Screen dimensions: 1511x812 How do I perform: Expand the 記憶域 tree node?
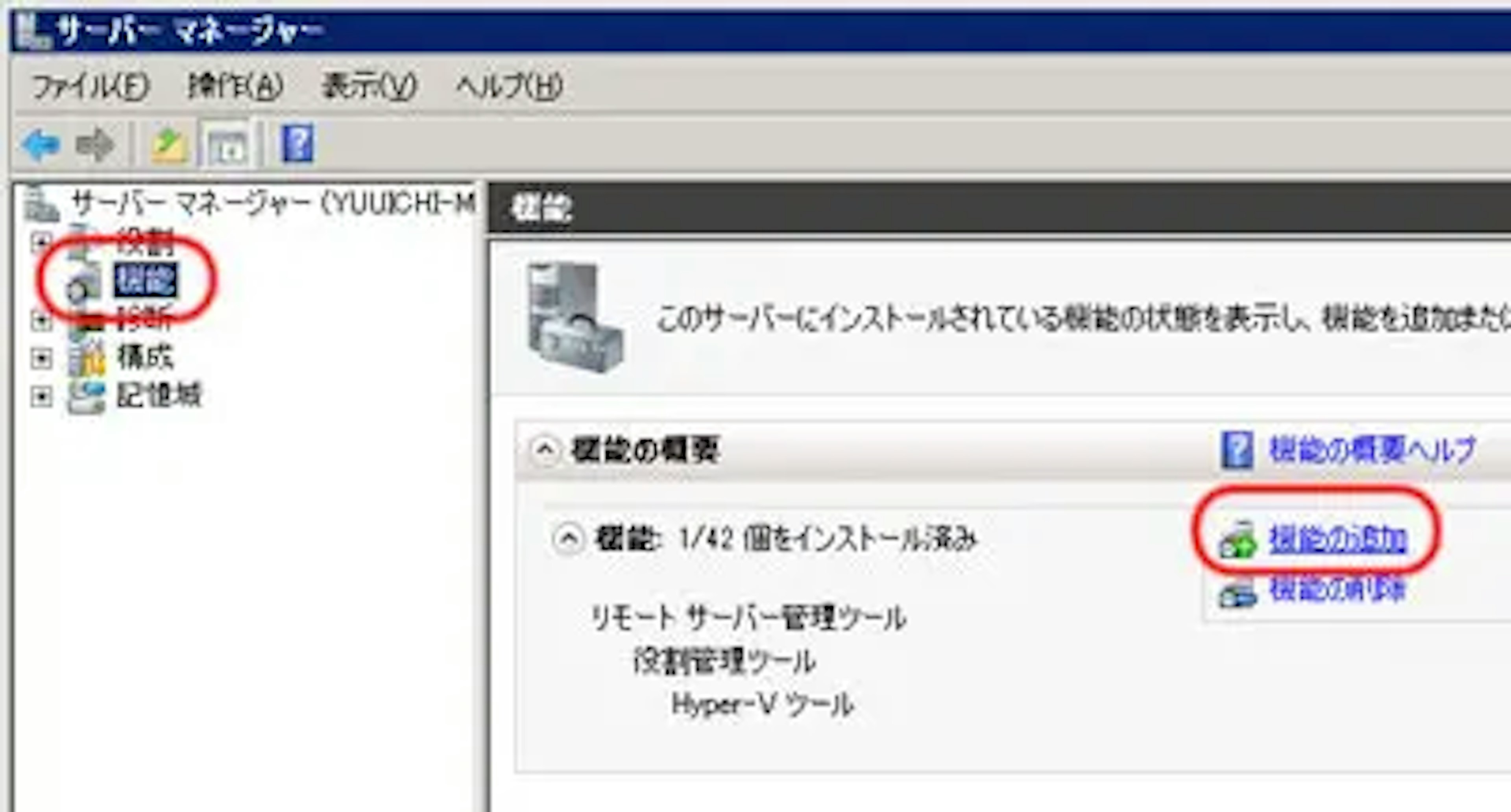(x=41, y=397)
